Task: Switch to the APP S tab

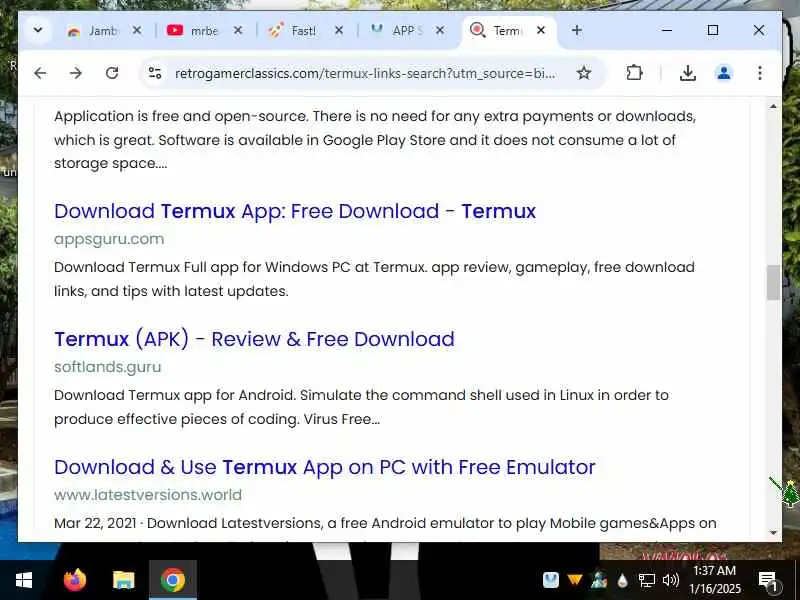Action: click(398, 31)
